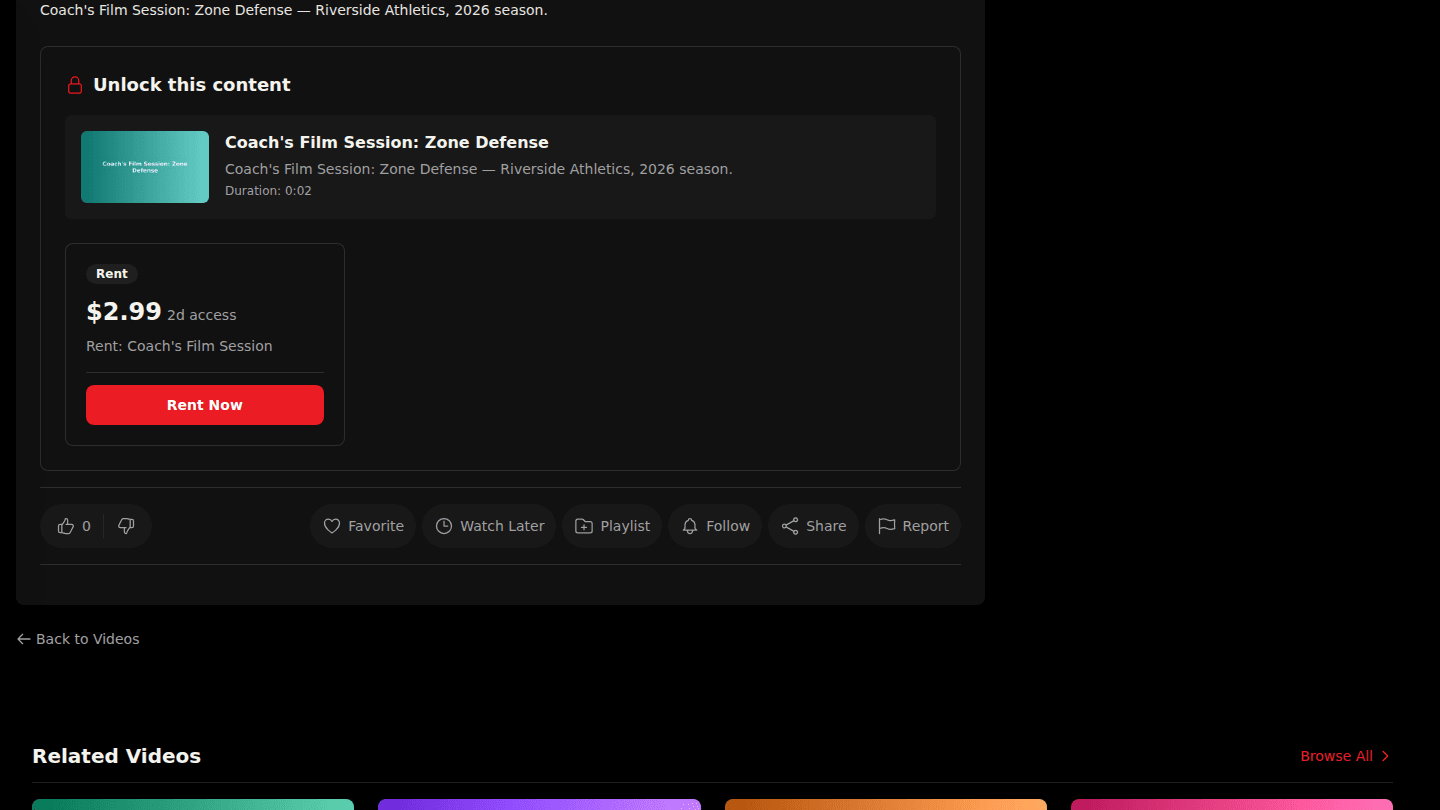Click the "2d access" label

[x=202, y=315]
